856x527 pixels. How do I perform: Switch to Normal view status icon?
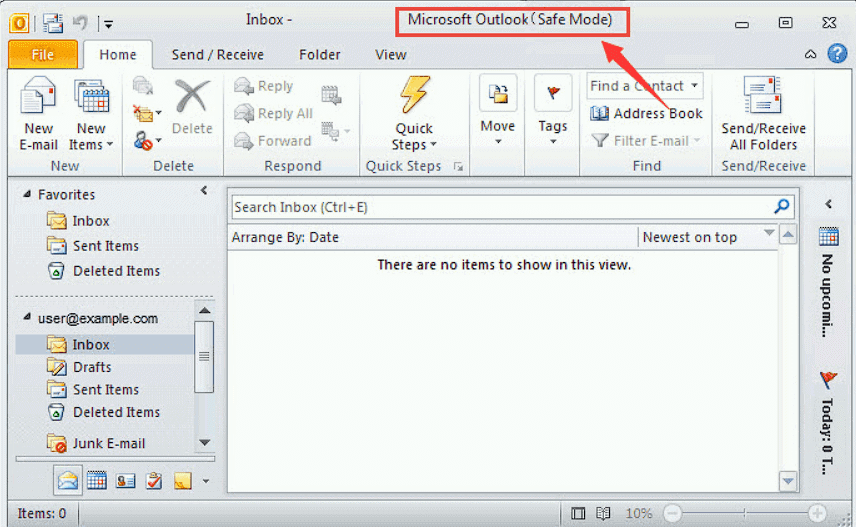point(578,513)
